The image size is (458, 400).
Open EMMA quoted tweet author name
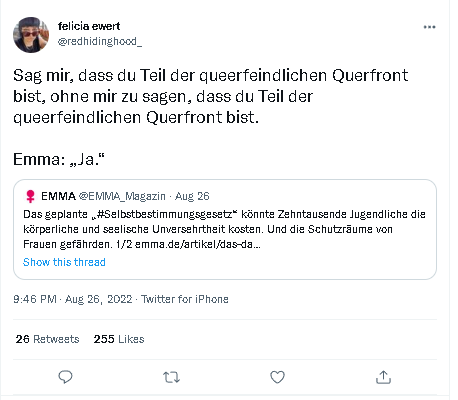tap(58, 196)
